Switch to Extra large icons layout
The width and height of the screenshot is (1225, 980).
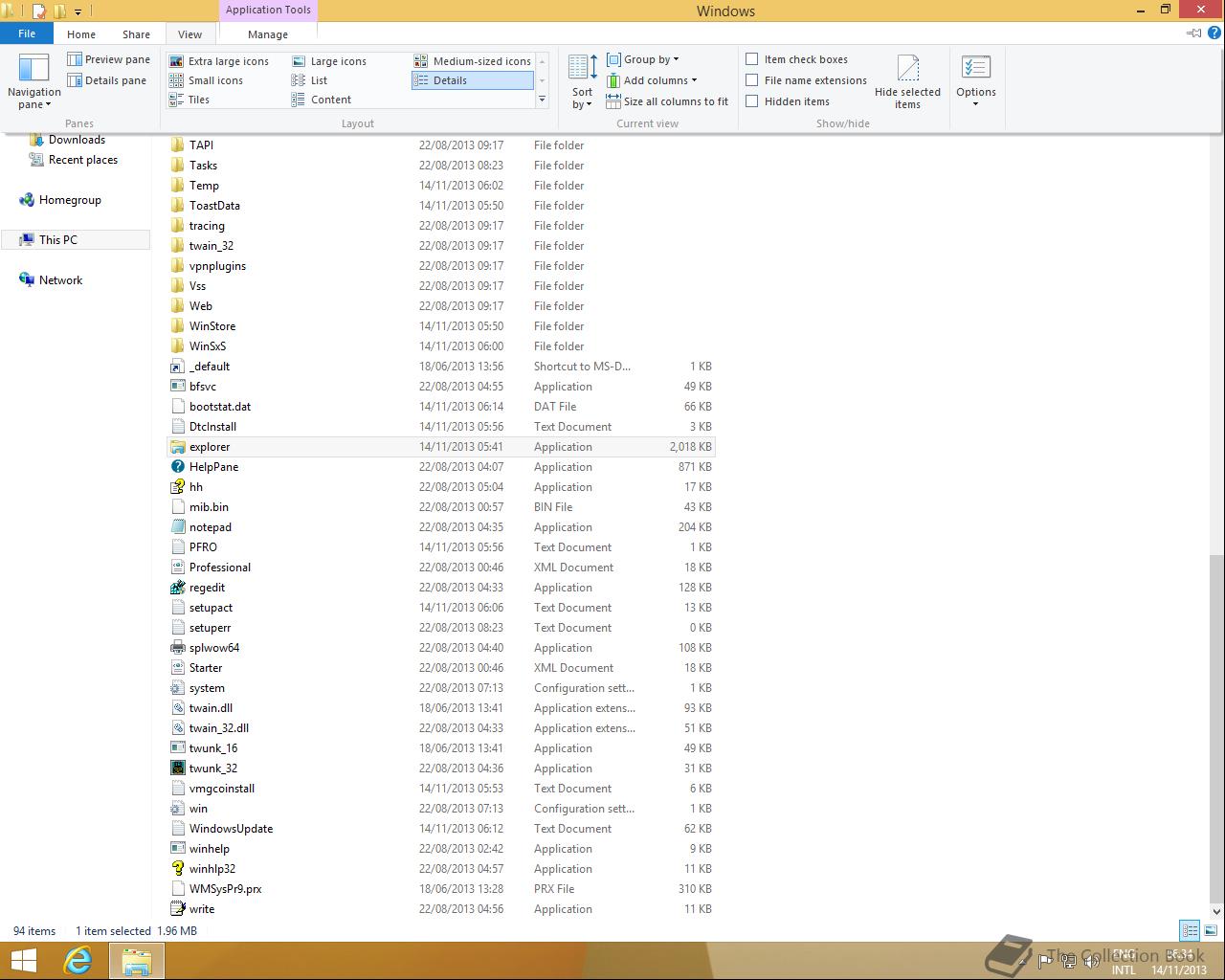click(x=219, y=61)
